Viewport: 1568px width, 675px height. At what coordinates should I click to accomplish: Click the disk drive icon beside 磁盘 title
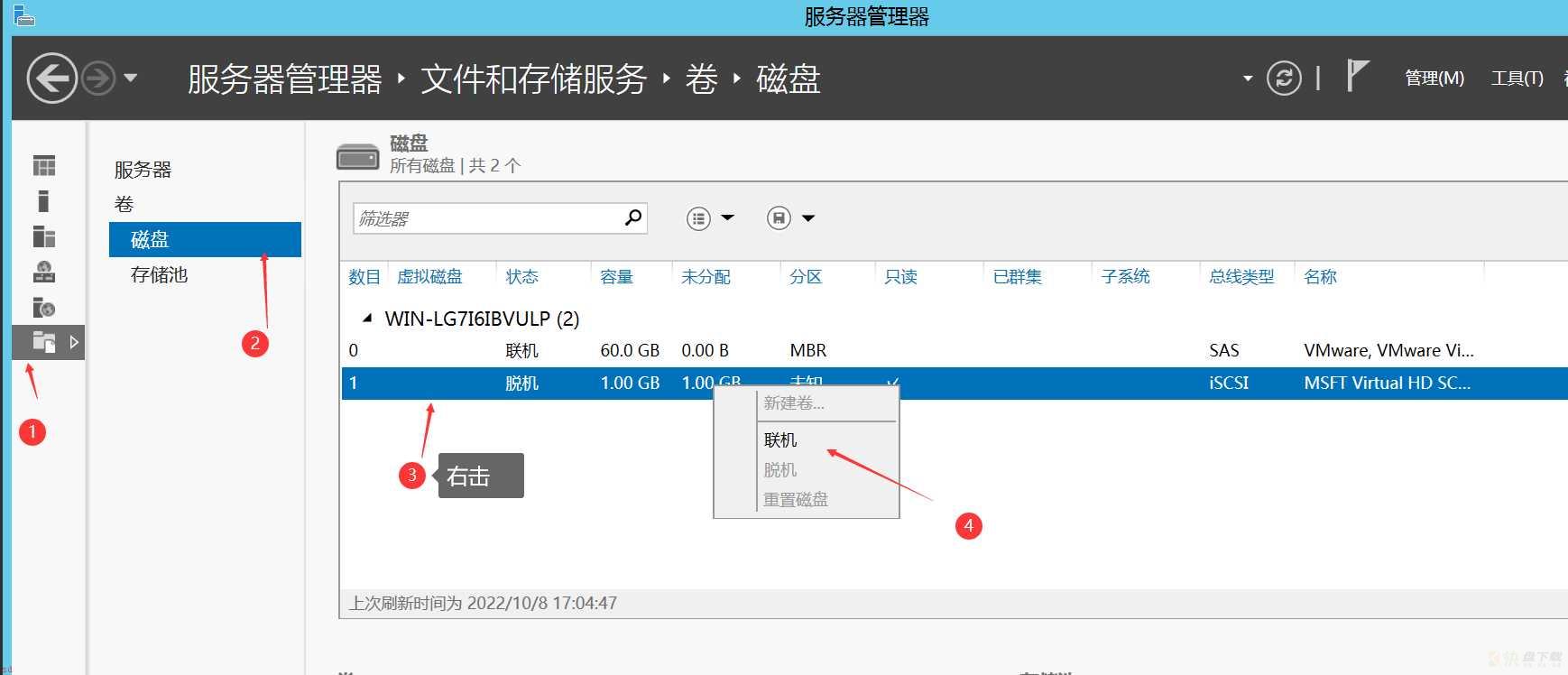(357, 156)
